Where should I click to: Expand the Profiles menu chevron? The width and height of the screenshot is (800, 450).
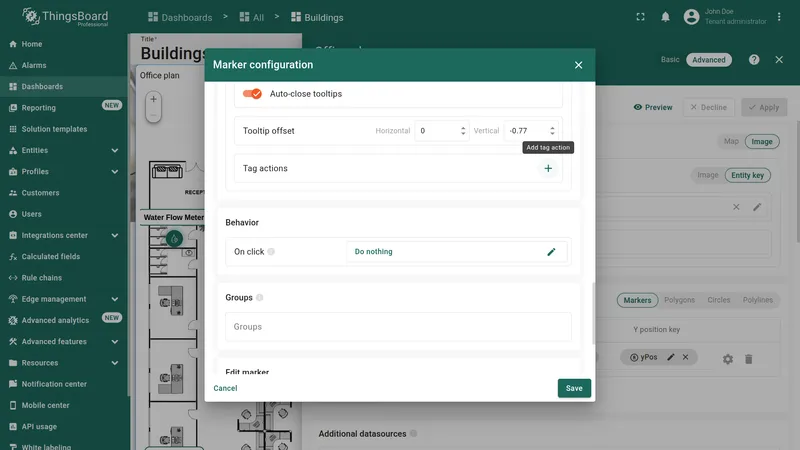coord(115,172)
